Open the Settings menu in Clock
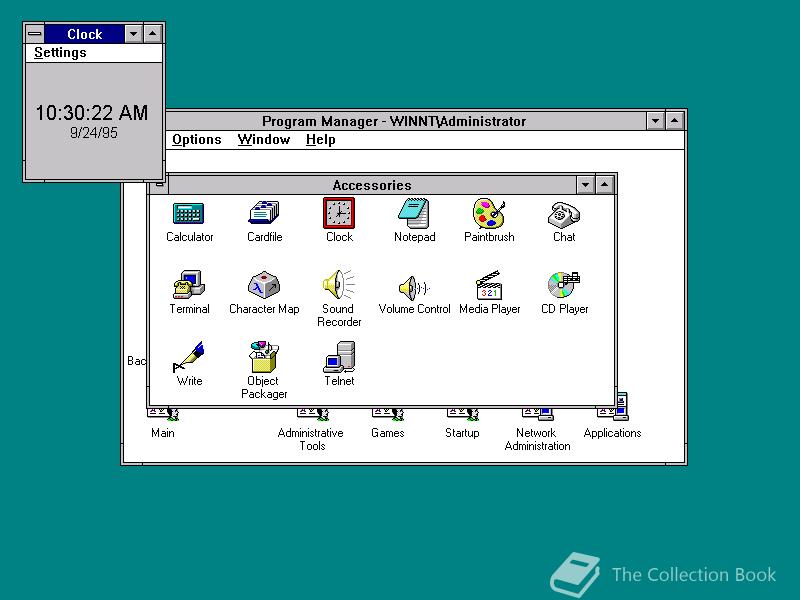800x600 pixels. tap(60, 53)
